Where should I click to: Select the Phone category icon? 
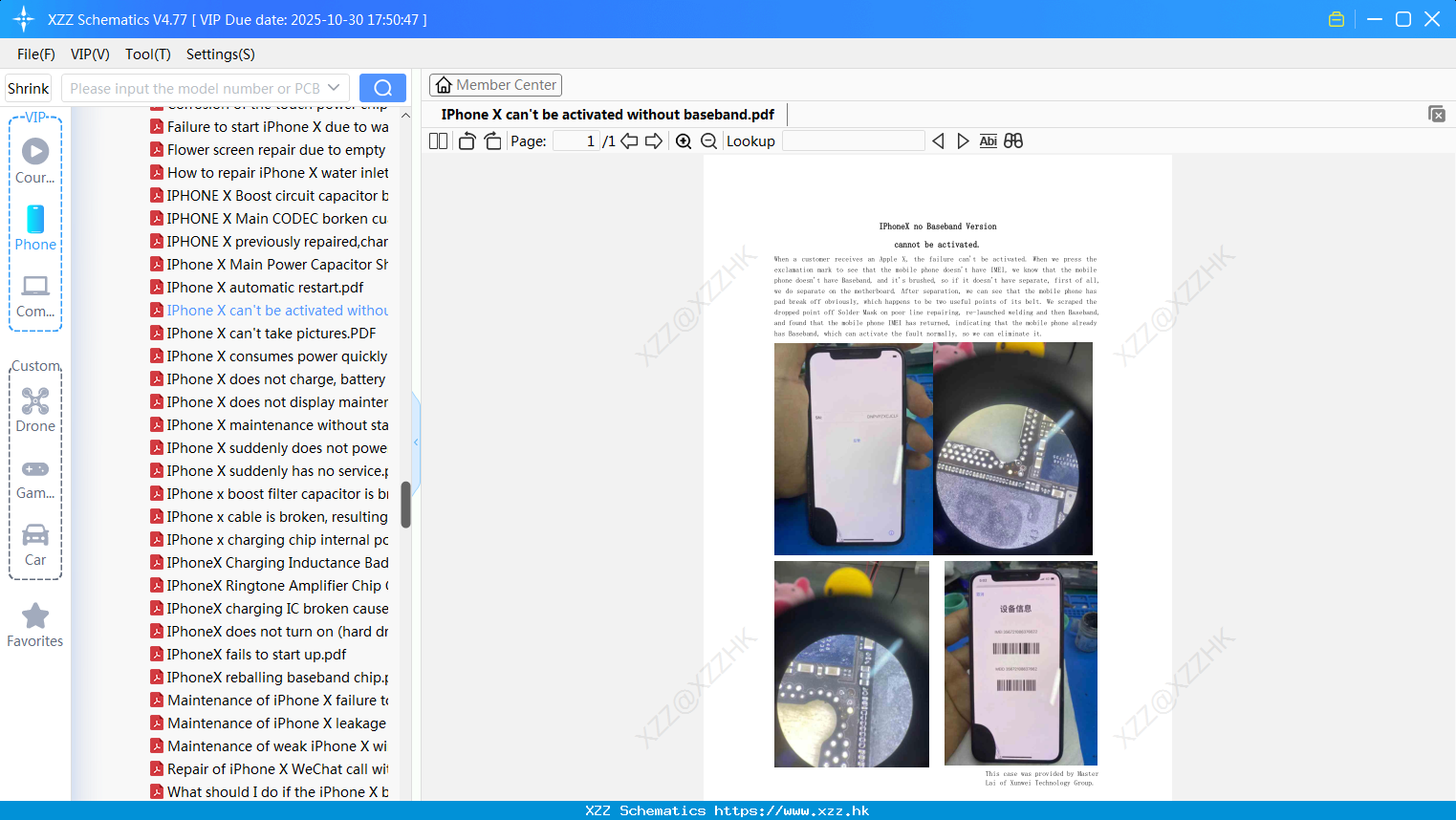click(x=35, y=227)
